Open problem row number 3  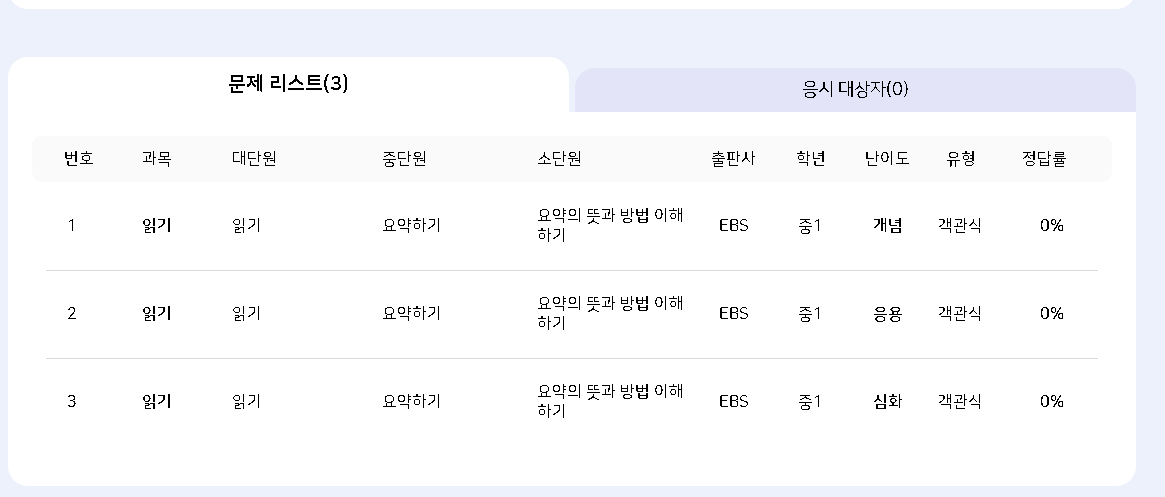[572, 402]
